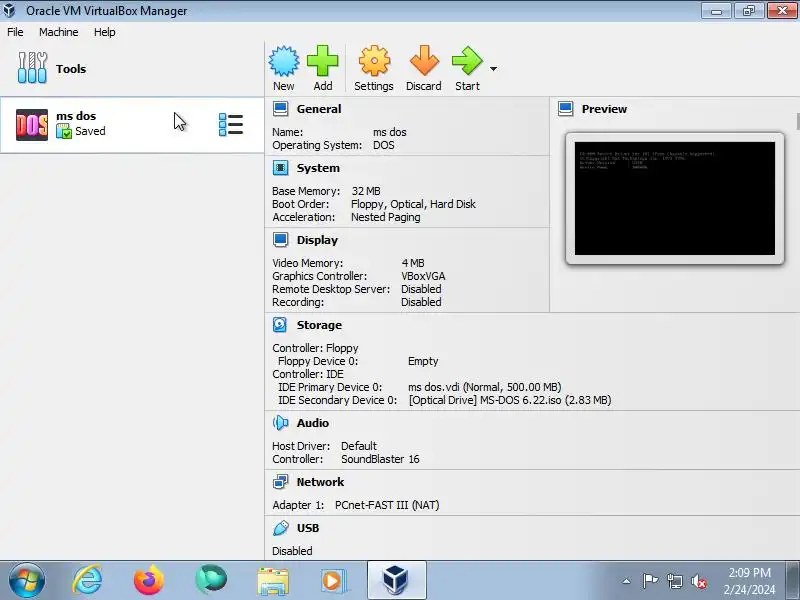Click the 'MS-DOS 6.22.iso' optical drive entry
The height and width of the screenshot is (600, 800).
(510, 400)
